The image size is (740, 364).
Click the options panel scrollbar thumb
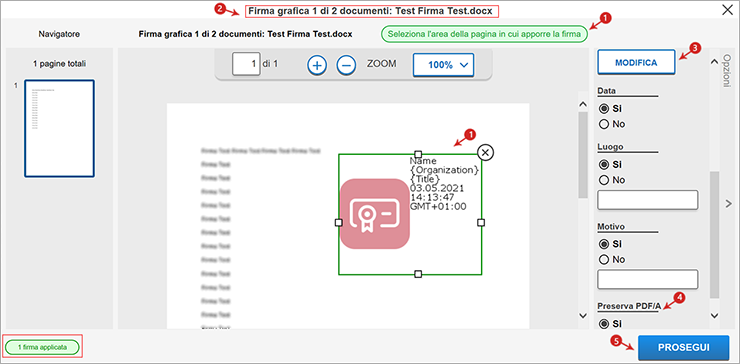point(715,235)
